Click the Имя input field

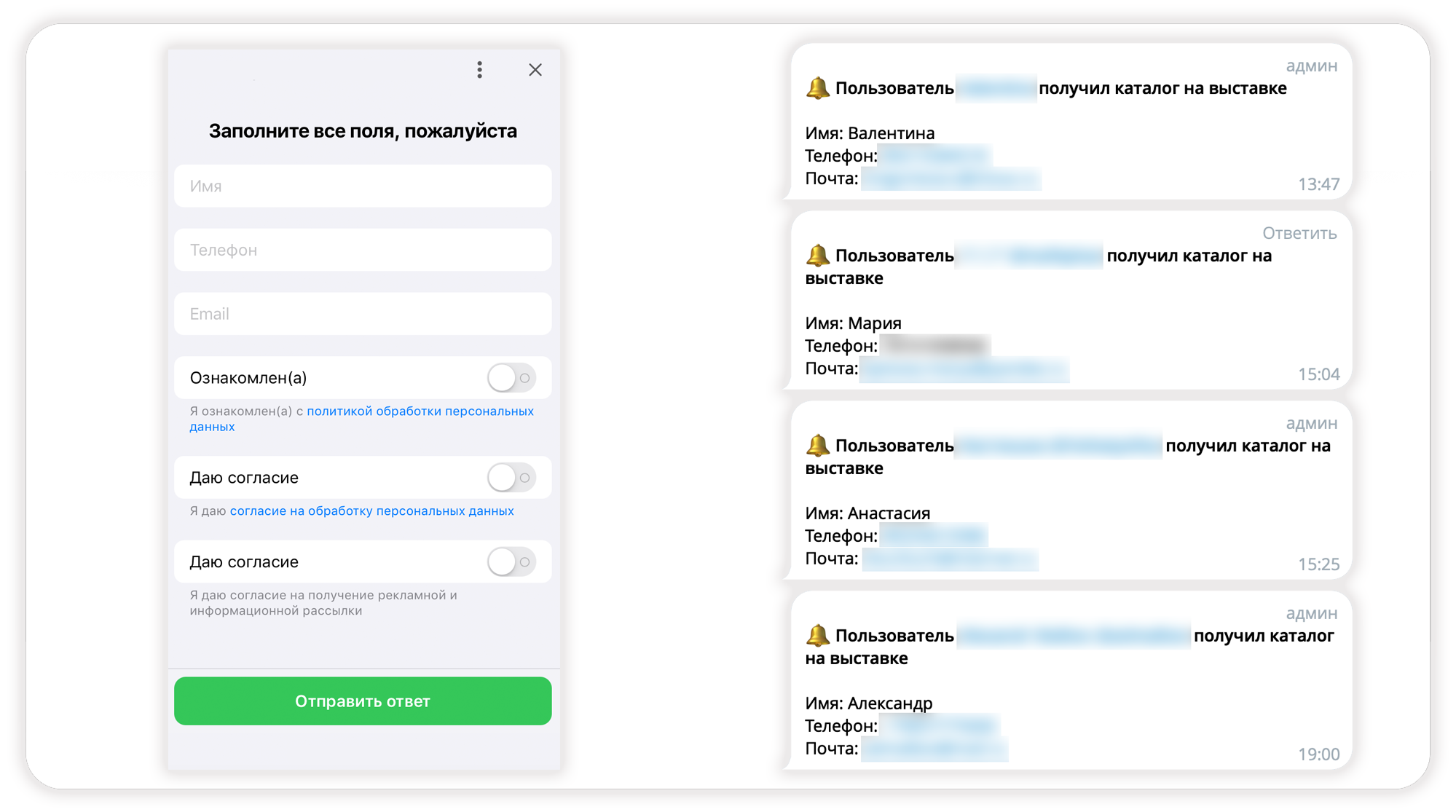pos(362,186)
